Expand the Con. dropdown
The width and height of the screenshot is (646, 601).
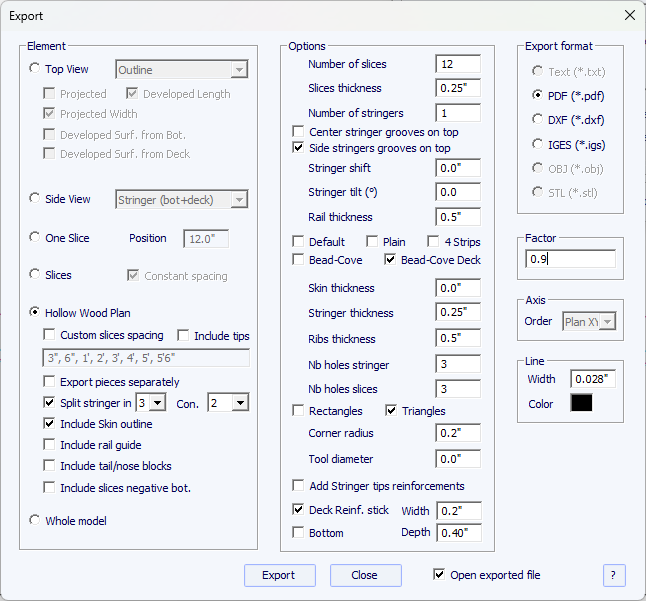(x=240, y=403)
